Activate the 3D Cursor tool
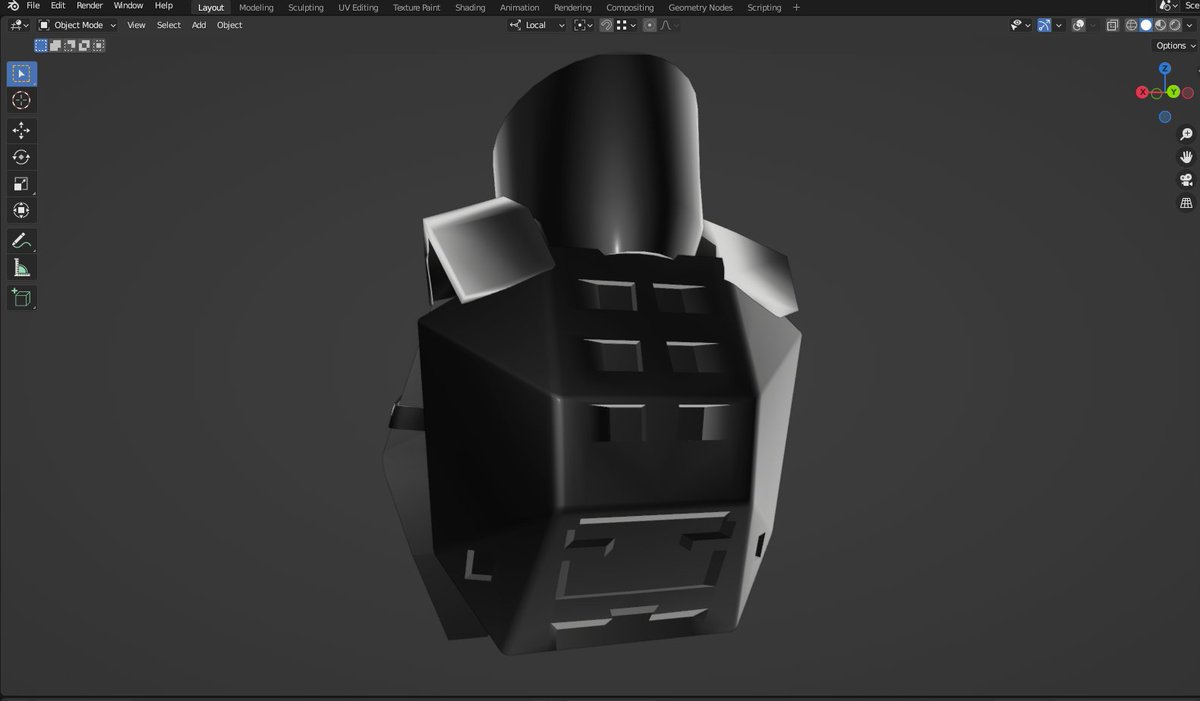The width and height of the screenshot is (1200, 701). [21, 101]
